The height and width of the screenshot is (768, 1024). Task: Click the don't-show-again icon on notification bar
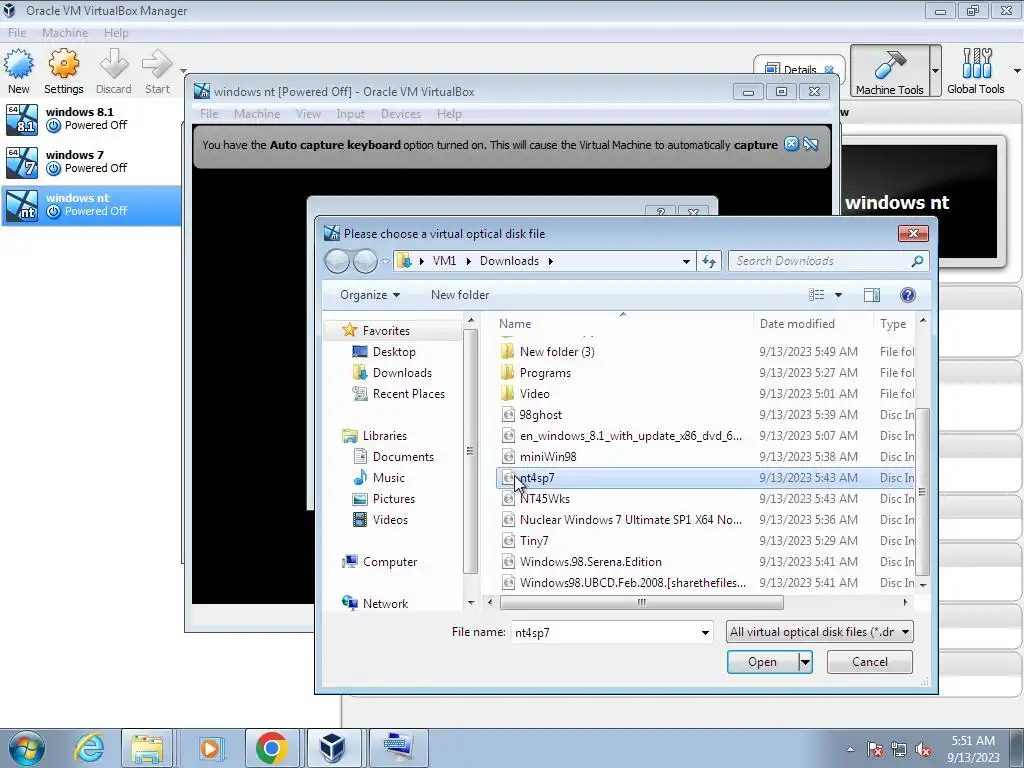[811, 144]
